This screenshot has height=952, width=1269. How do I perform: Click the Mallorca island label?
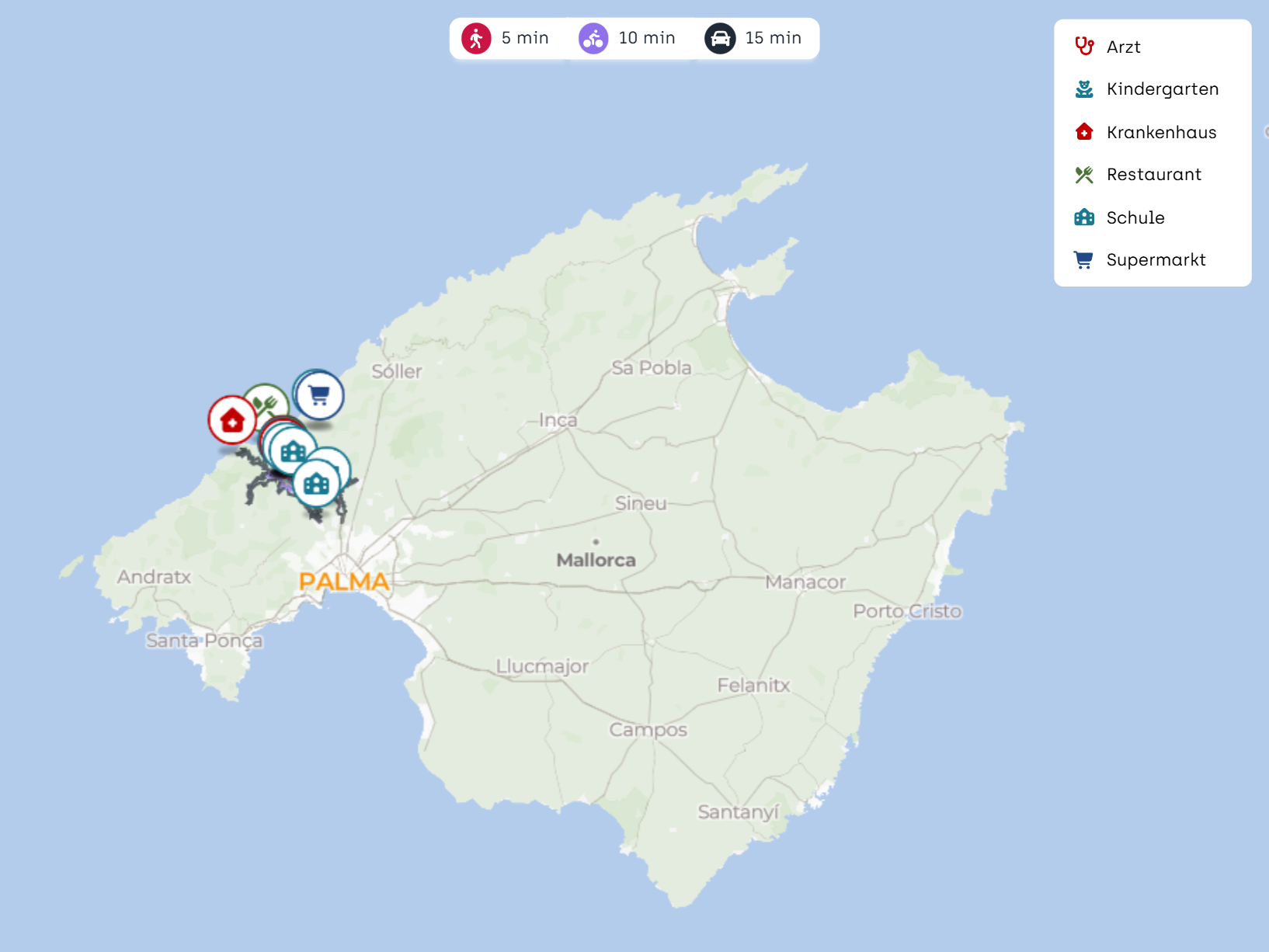coord(596,560)
